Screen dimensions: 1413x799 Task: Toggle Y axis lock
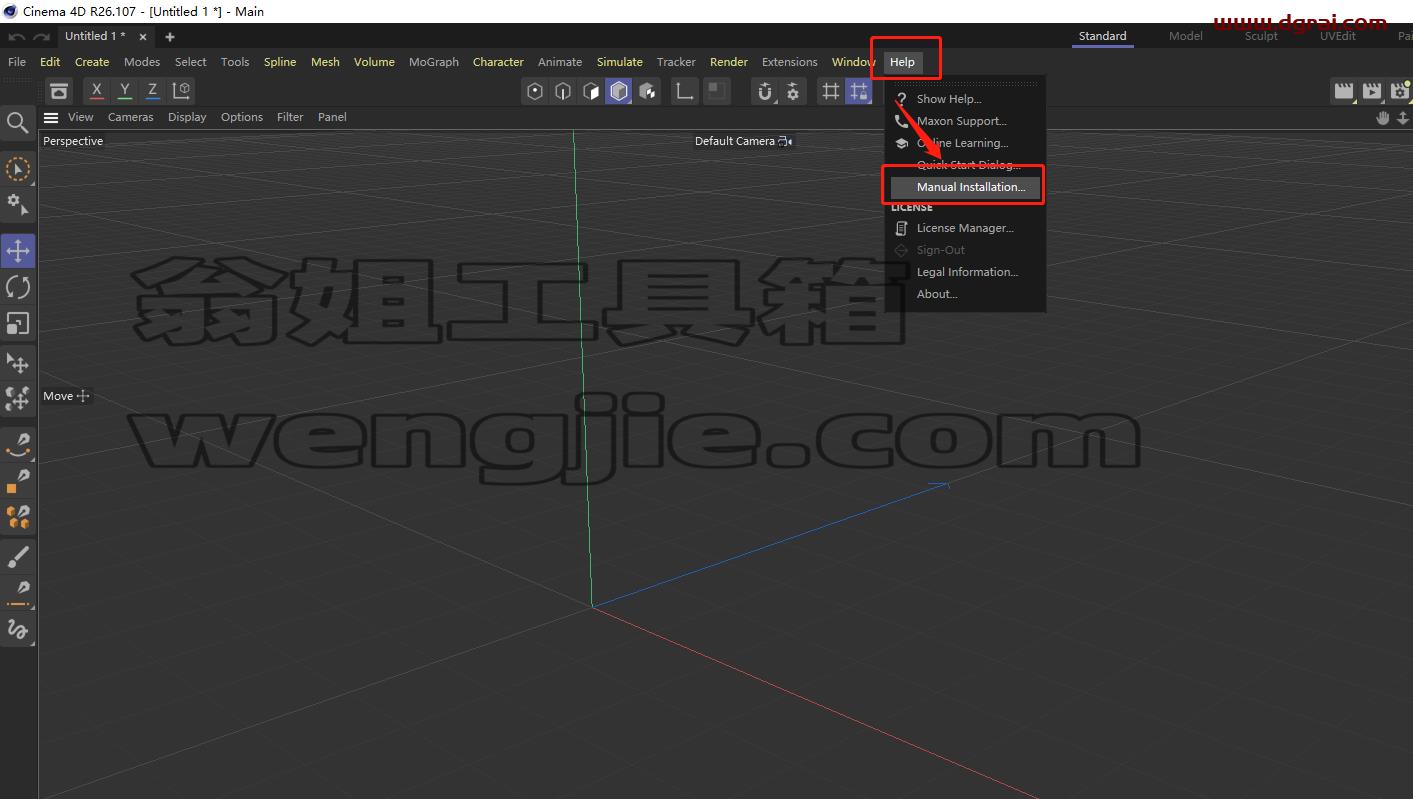[x=125, y=91]
